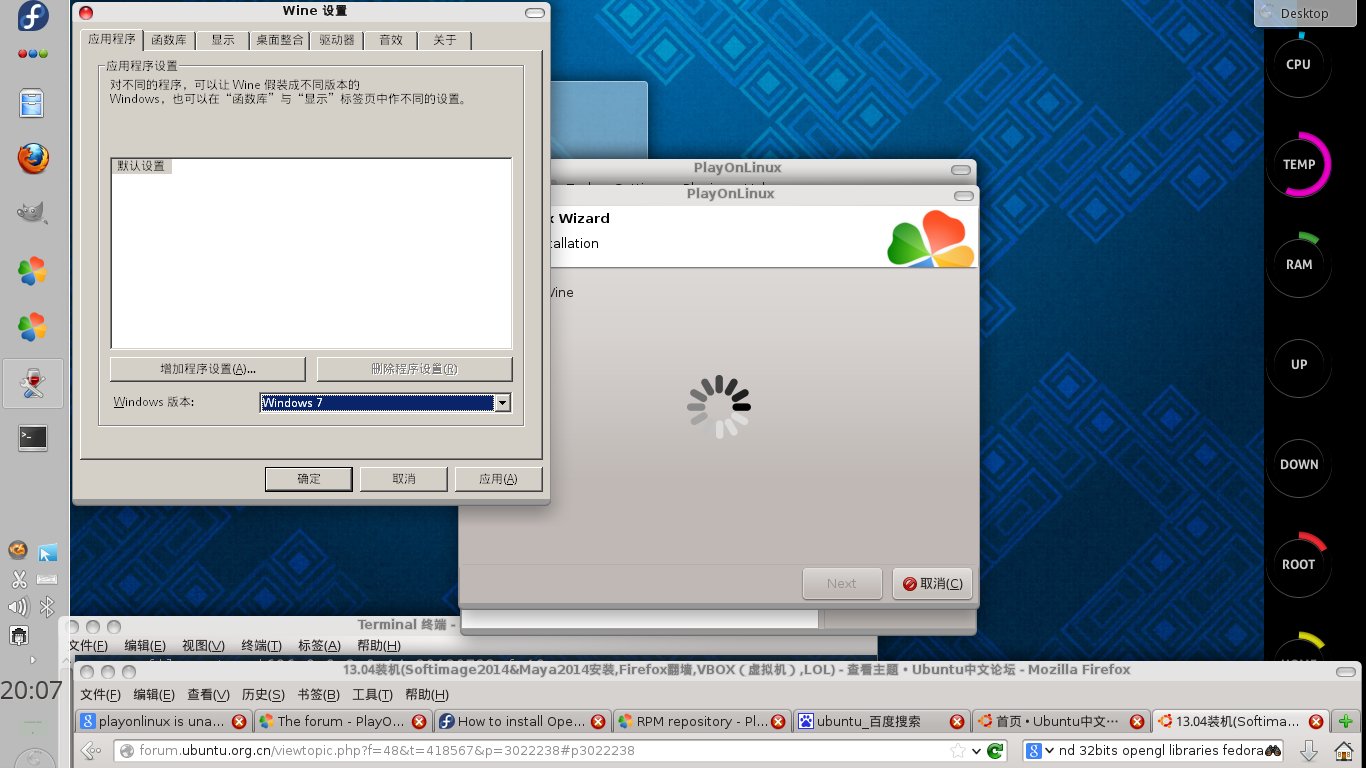Close the ubuntu_百度搜索 tab
Viewport: 1366px width, 768px height.
956,721
